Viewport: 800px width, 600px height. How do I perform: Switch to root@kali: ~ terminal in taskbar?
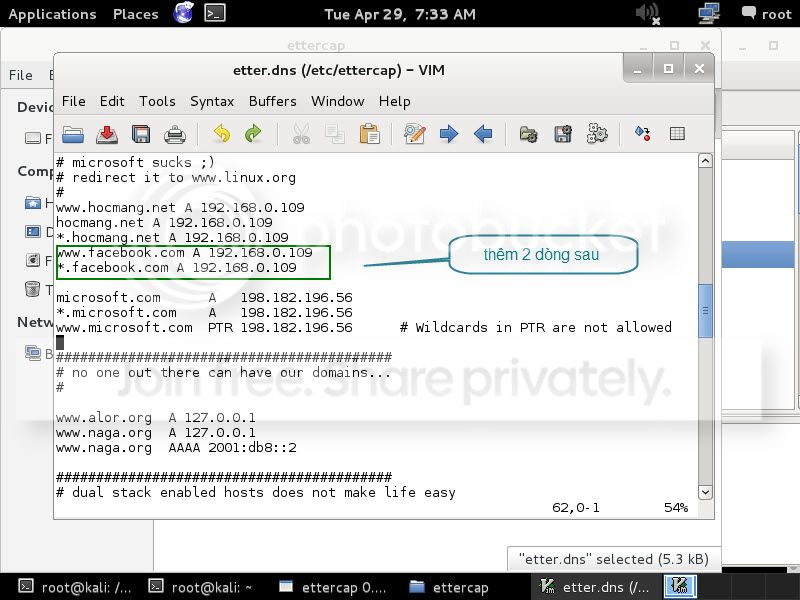[200, 587]
